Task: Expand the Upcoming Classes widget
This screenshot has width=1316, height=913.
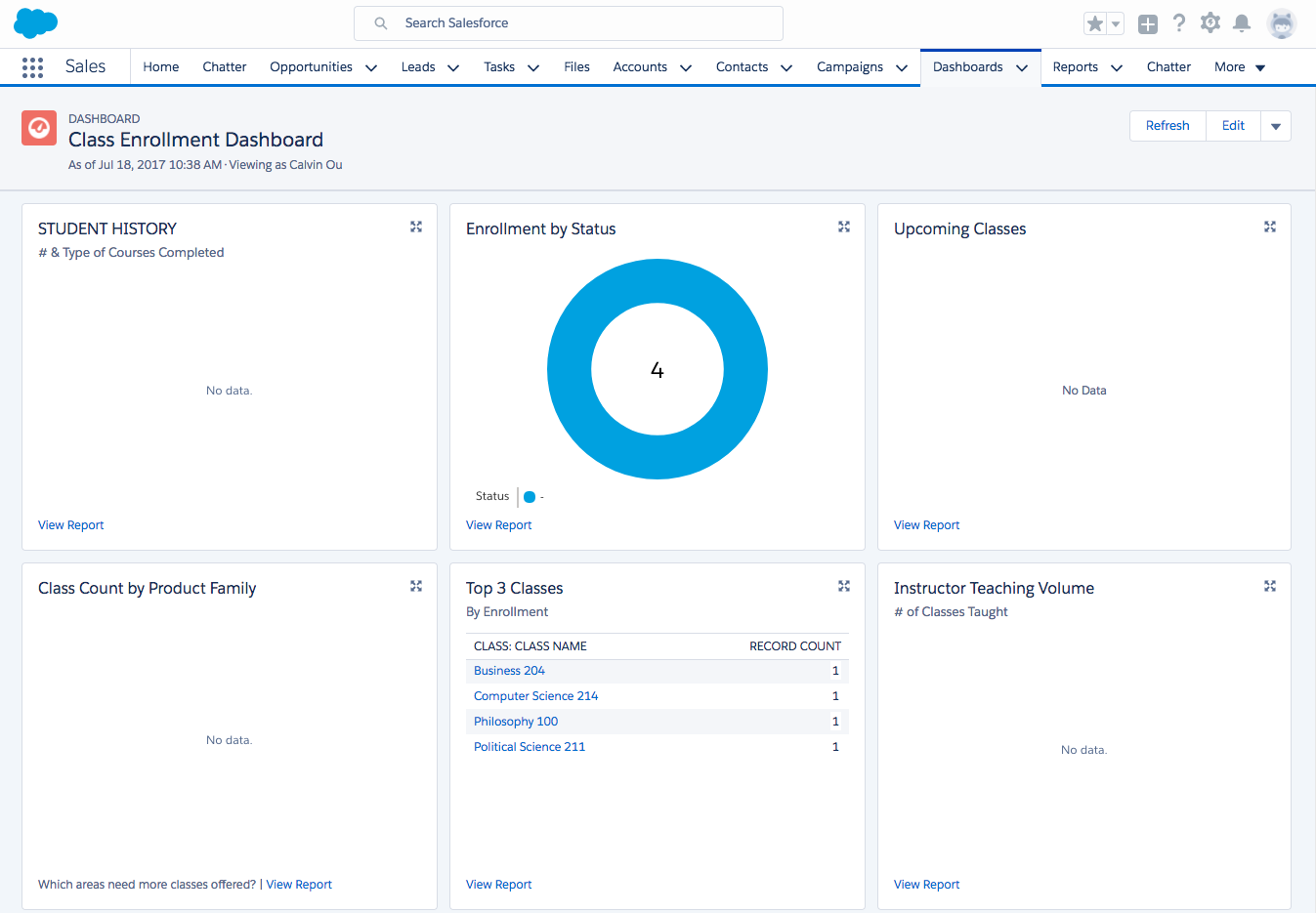Action: [x=1270, y=227]
